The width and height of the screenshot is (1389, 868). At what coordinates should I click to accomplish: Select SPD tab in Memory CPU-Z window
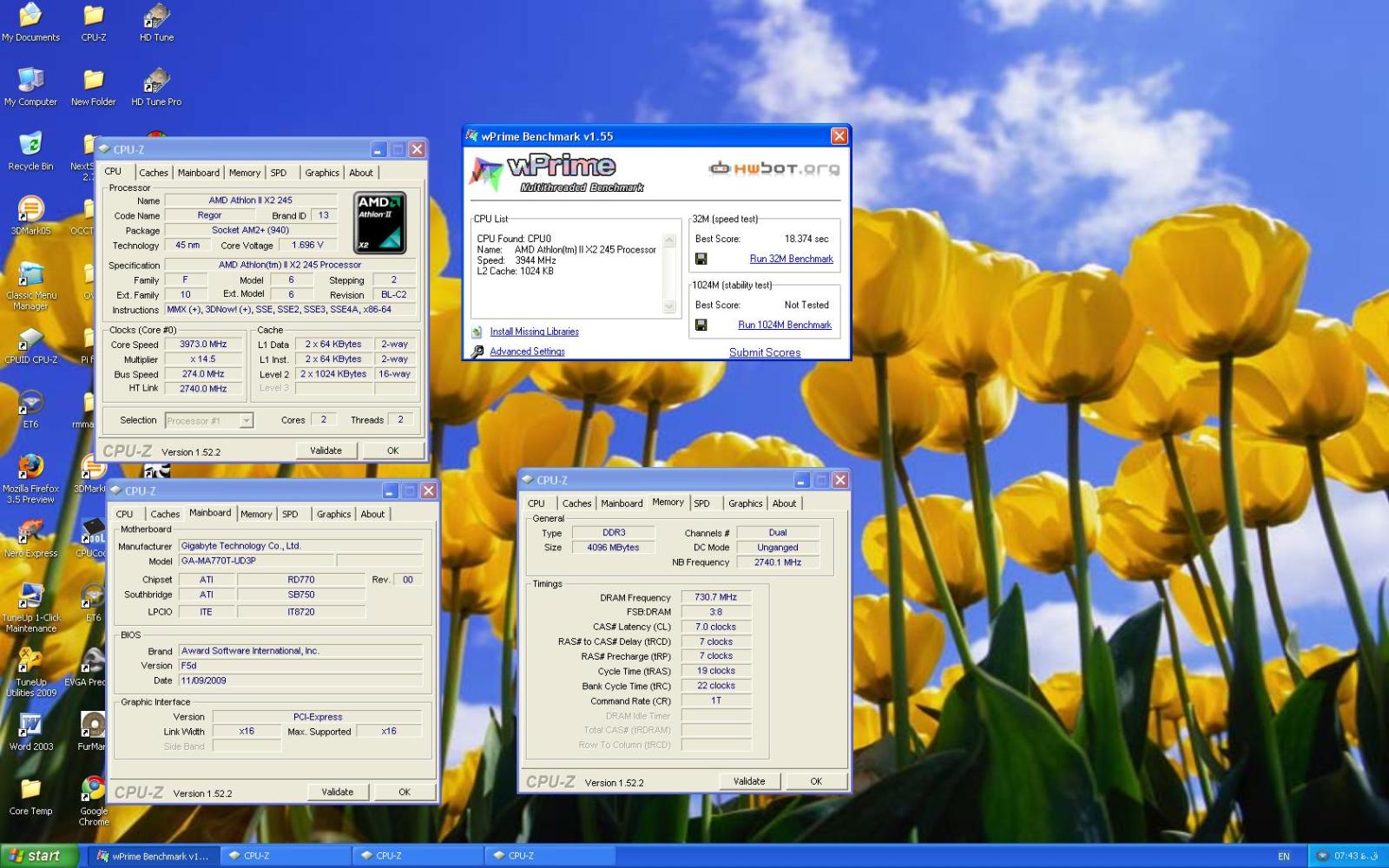[701, 503]
